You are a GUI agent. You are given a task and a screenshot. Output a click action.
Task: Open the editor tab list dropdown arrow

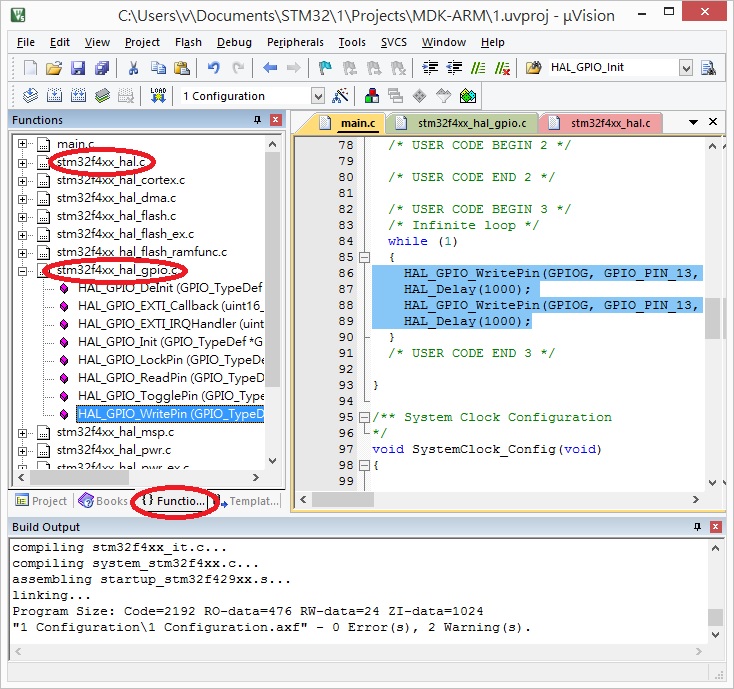693,122
